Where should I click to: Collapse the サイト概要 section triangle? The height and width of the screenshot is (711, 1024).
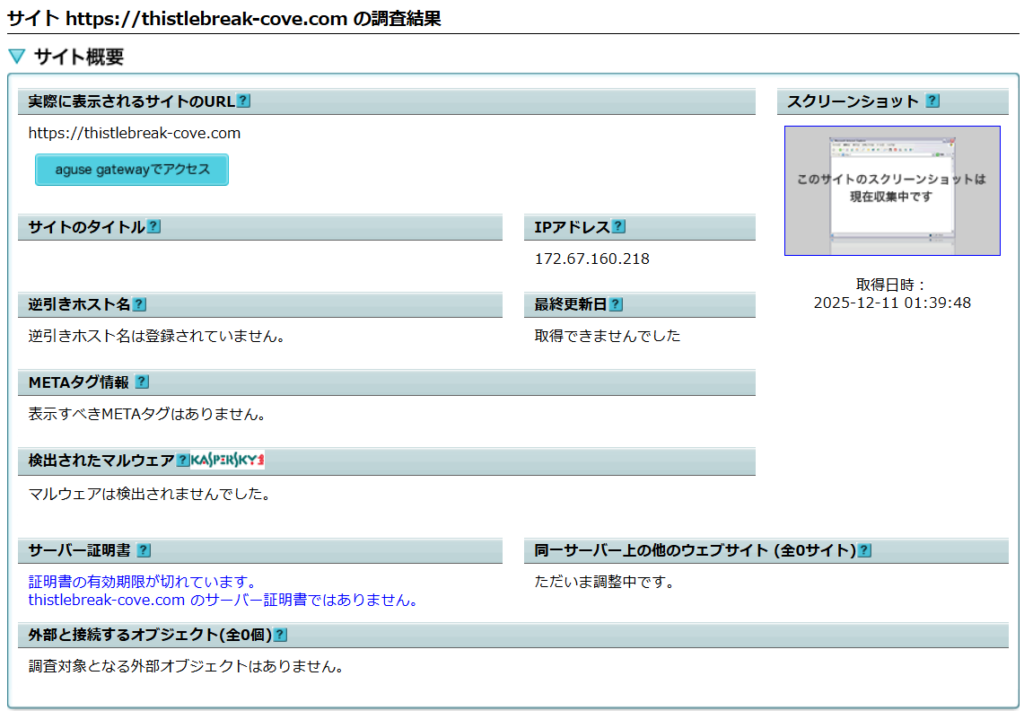16,57
